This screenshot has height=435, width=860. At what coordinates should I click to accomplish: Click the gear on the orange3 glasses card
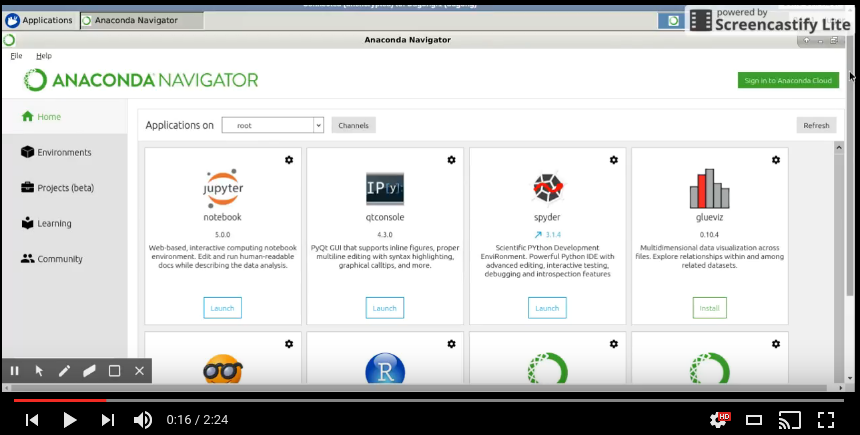click(289, 344)
